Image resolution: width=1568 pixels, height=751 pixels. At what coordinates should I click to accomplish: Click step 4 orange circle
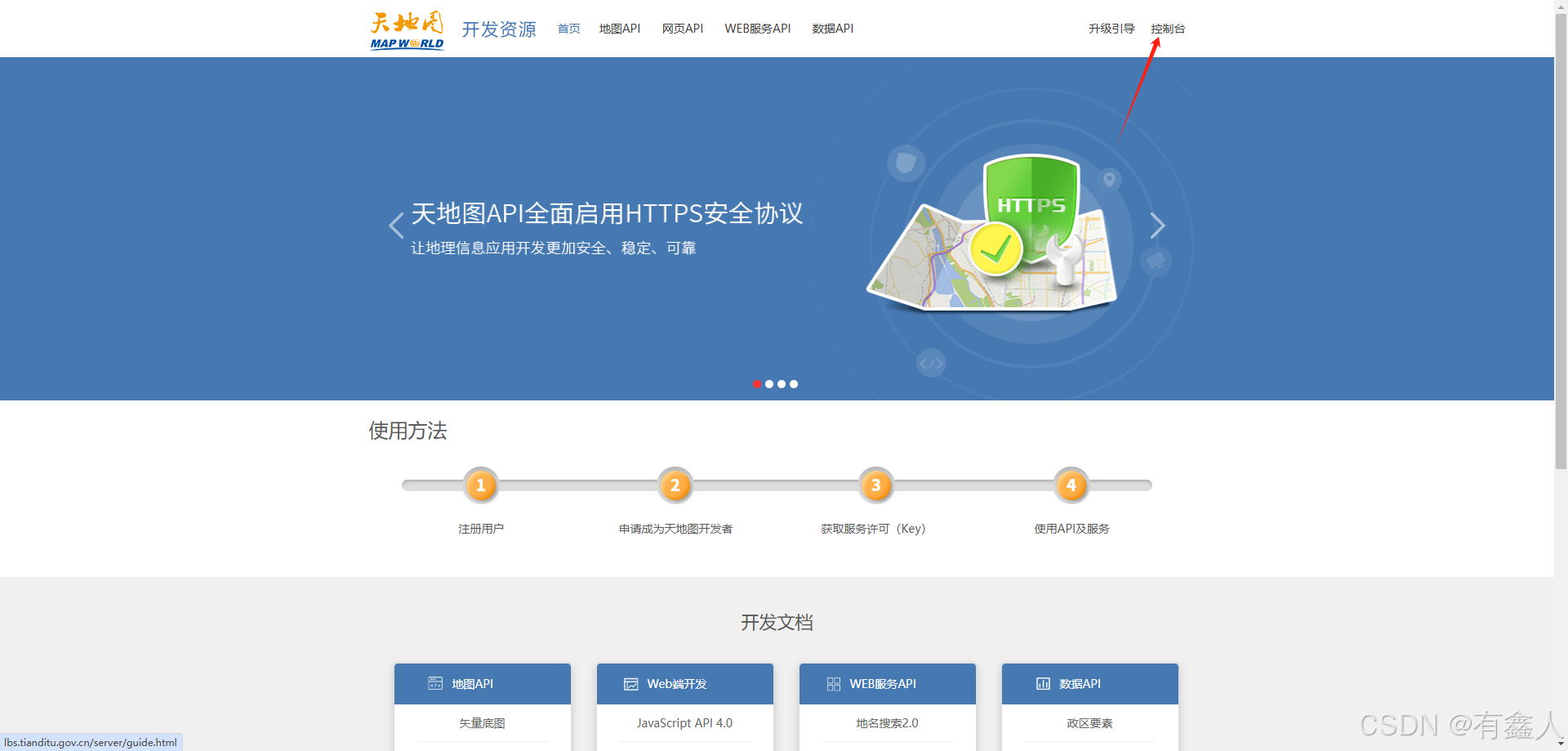1071,485
